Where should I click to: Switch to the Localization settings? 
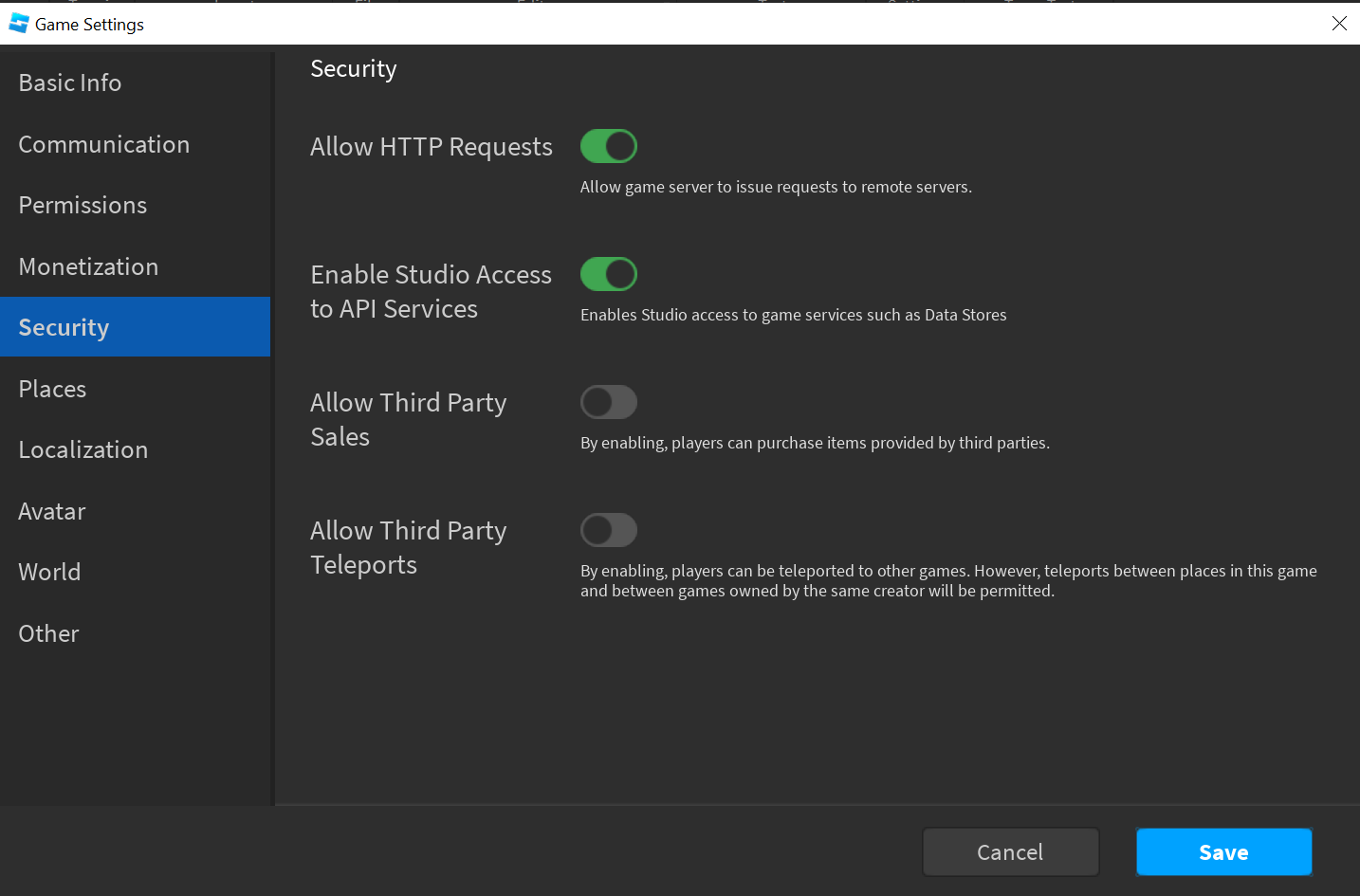[83, 449]
